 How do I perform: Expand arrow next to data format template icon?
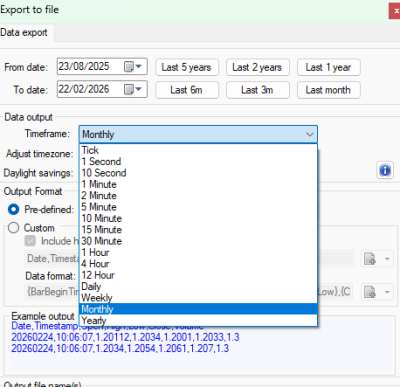pyautogui.click(x=387, y=292)
